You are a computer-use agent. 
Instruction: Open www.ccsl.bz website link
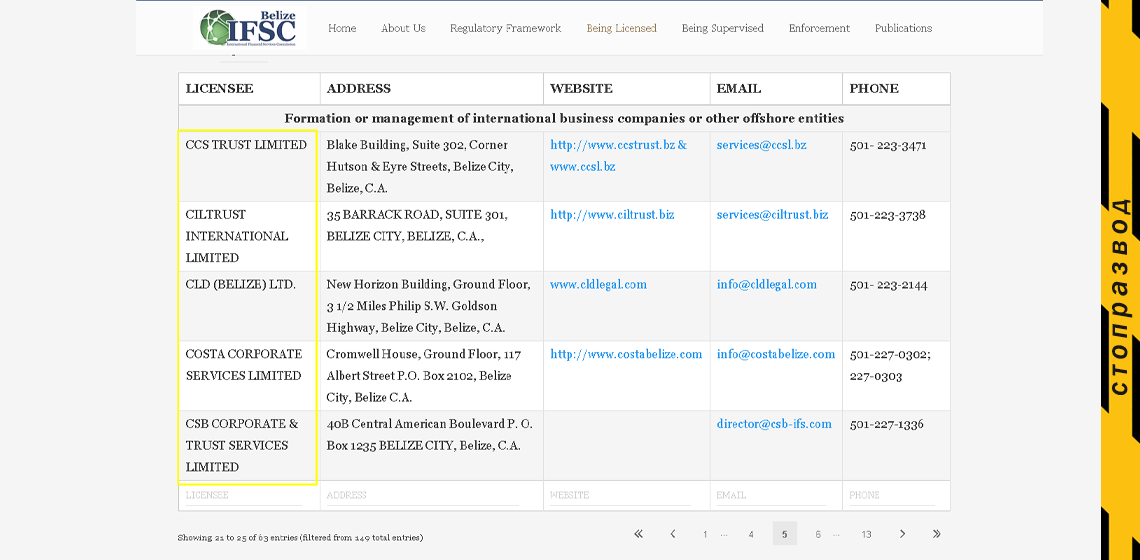(x=583, y=167)
